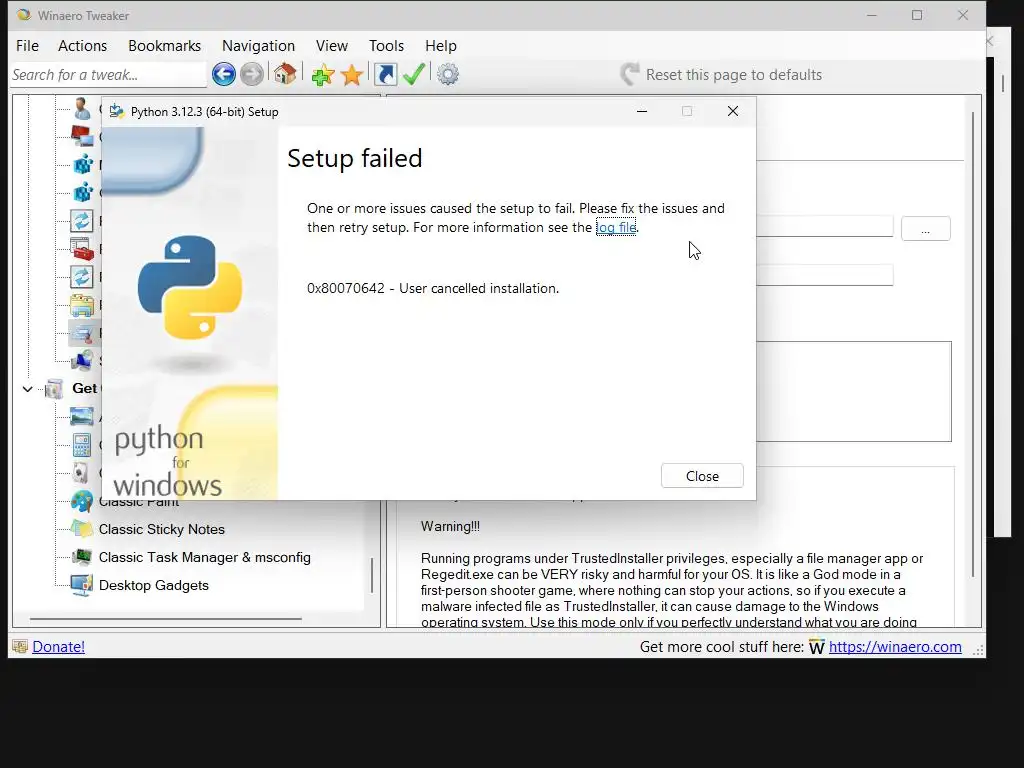Select Classic Task Manager & msconfig
The image size is (1024, 768).
[204, 558]
